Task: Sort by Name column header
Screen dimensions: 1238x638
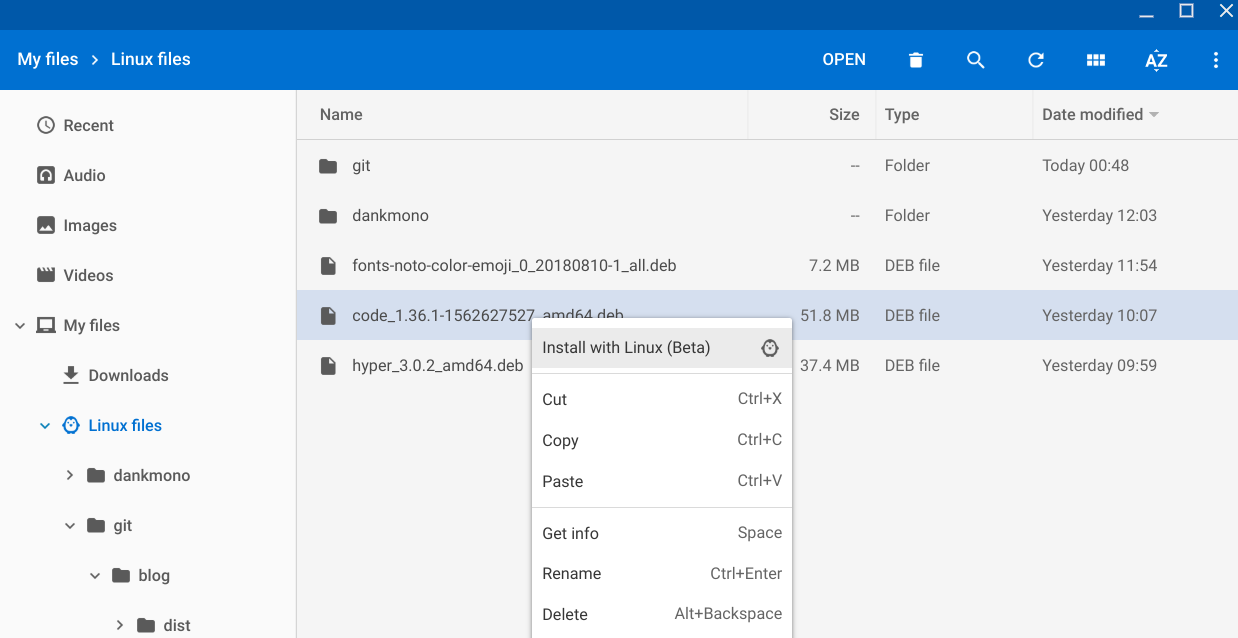Action: click(341, 114)
